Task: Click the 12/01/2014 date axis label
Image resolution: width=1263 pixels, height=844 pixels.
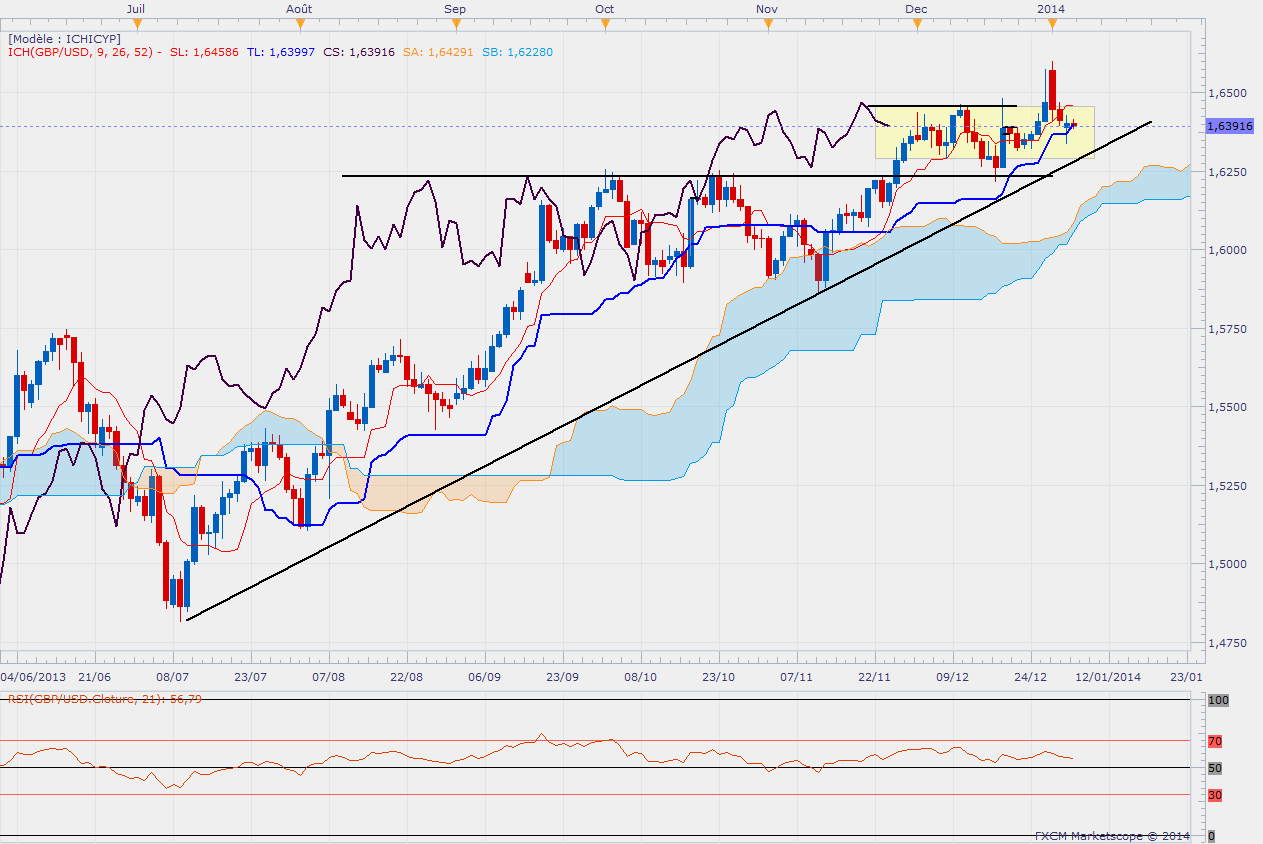Action: (1110, 677)
